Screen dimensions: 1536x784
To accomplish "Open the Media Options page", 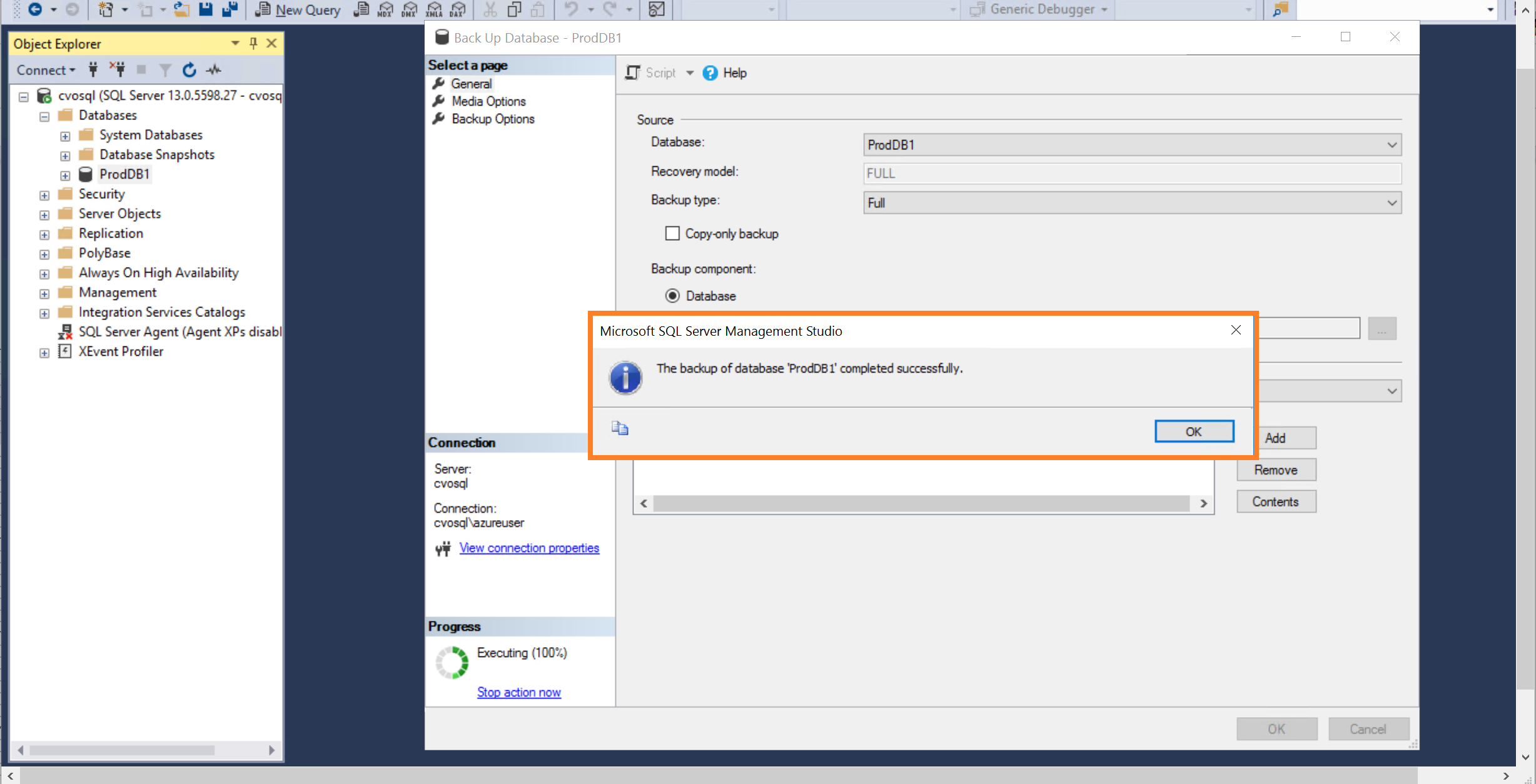I will point(488,101).
